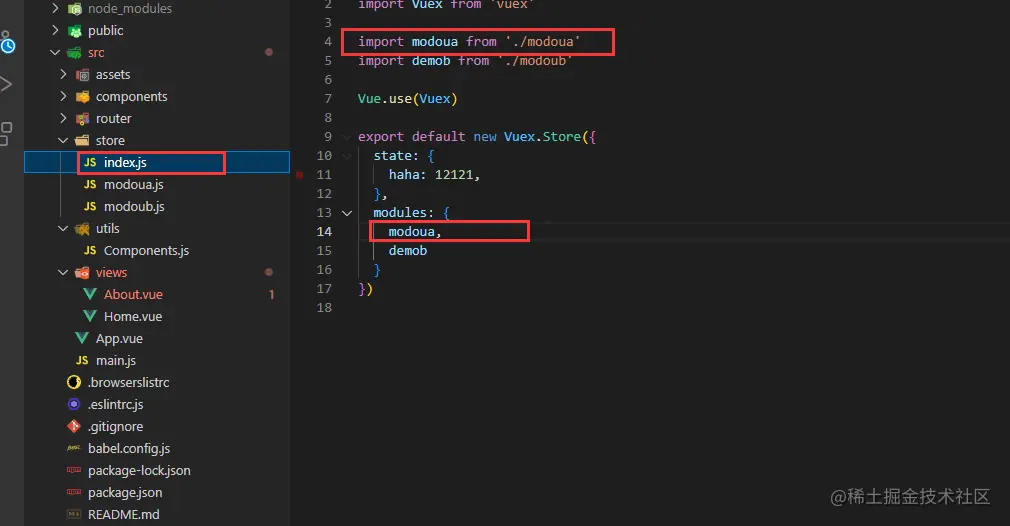Image resolution: width=1010 pixels, height=526 pixels.
Task: Expand the assets folder chevron
Action: pyautogui.click(x=63, y=74)
